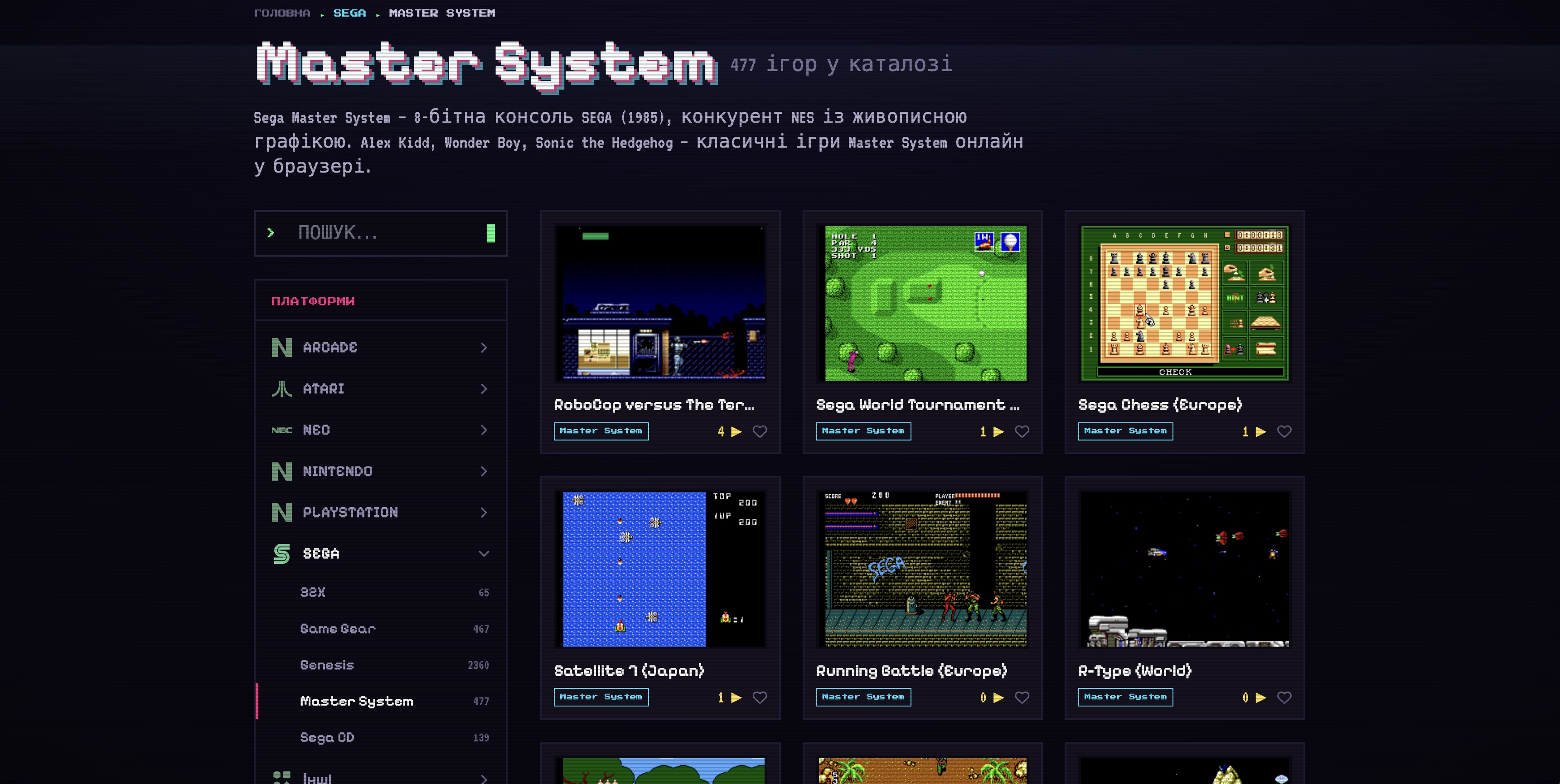Click Master System tag under RoboCop

pos(601,431)
